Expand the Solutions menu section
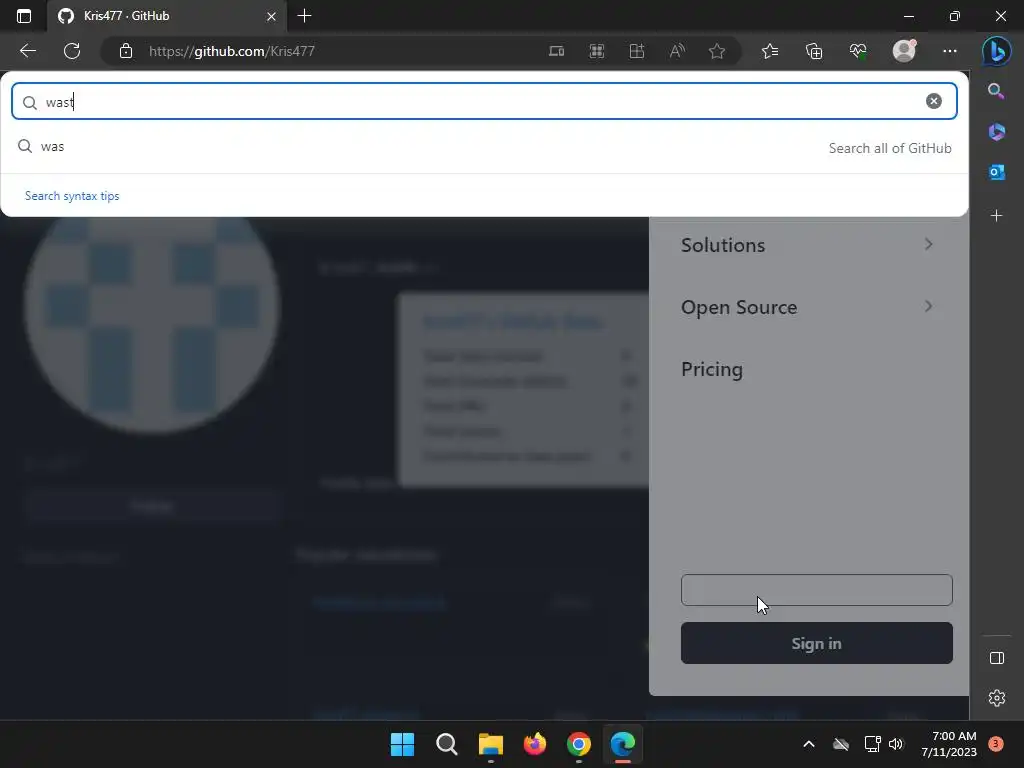The width and height of the screenshot is (1024, 768). 807,245
